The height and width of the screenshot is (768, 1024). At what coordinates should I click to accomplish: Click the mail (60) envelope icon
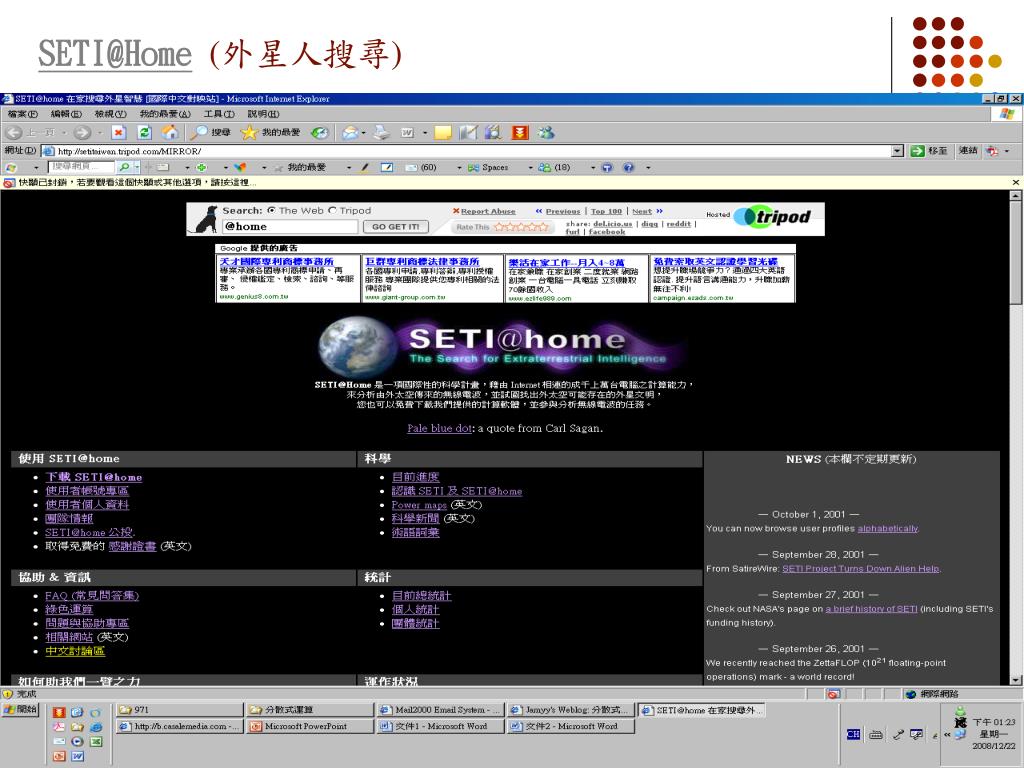(x=411, y=167)
